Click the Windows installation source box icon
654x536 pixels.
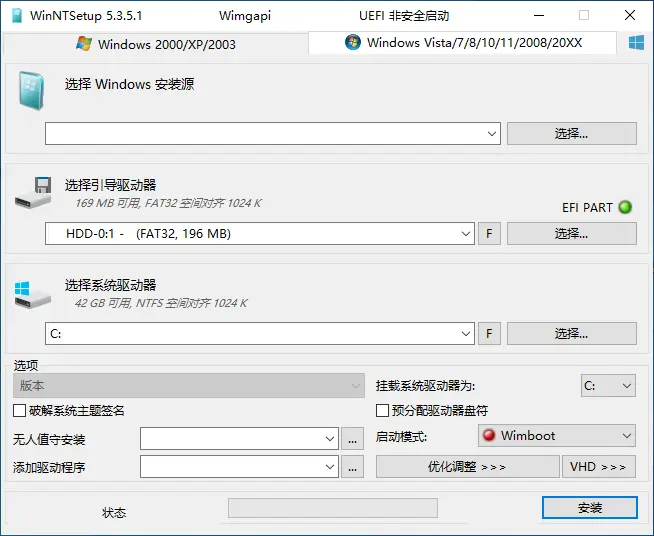click(32, 90)
